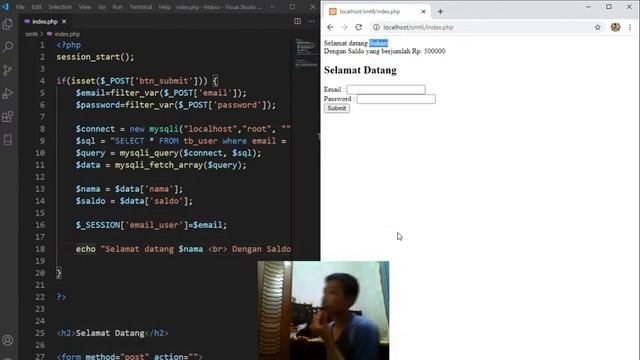Image resolution: width=640 pixels, height=360 pixels.
Task: Click the site information icon
Action: click(376, 27)
